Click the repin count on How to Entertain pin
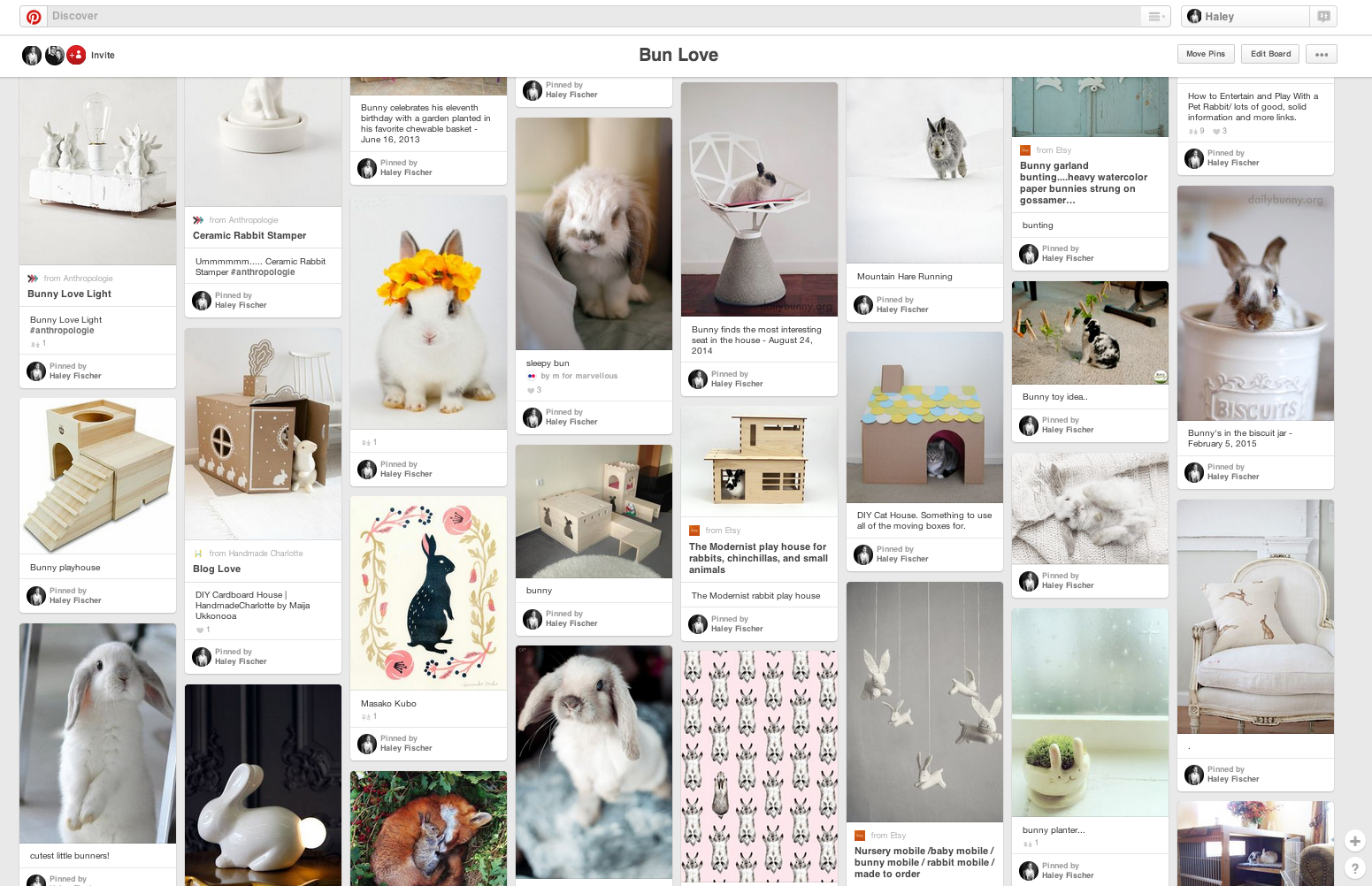 pos(1196,131)
